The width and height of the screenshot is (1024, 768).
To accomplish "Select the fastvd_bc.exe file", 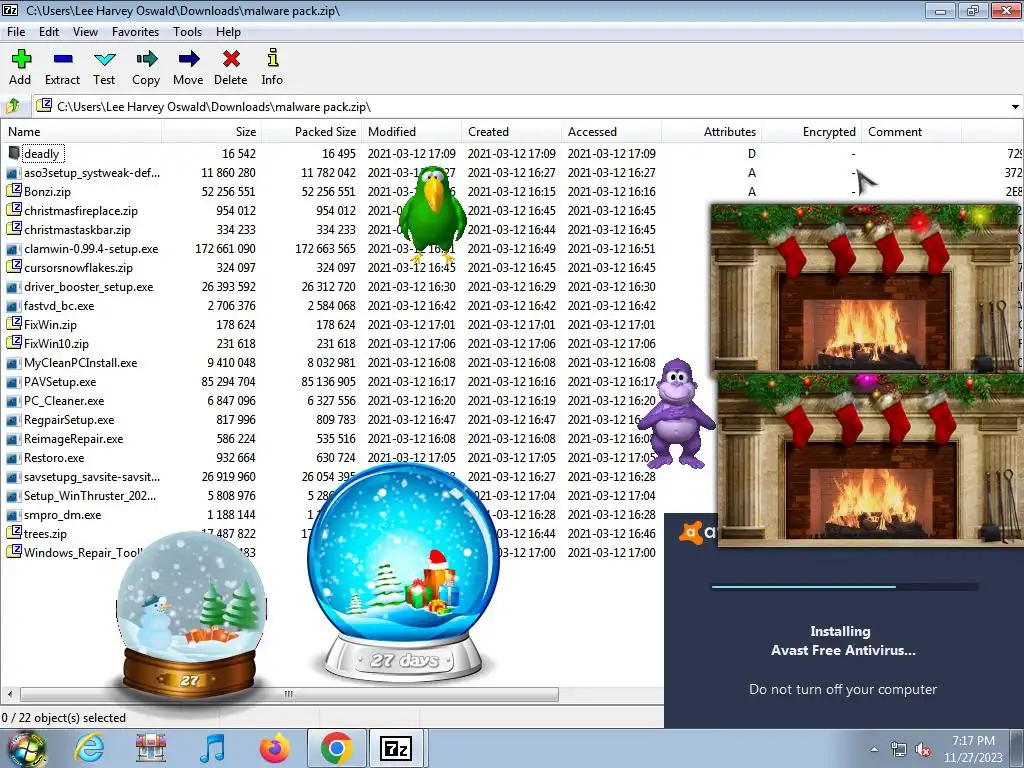I will [x=59, y=306].
